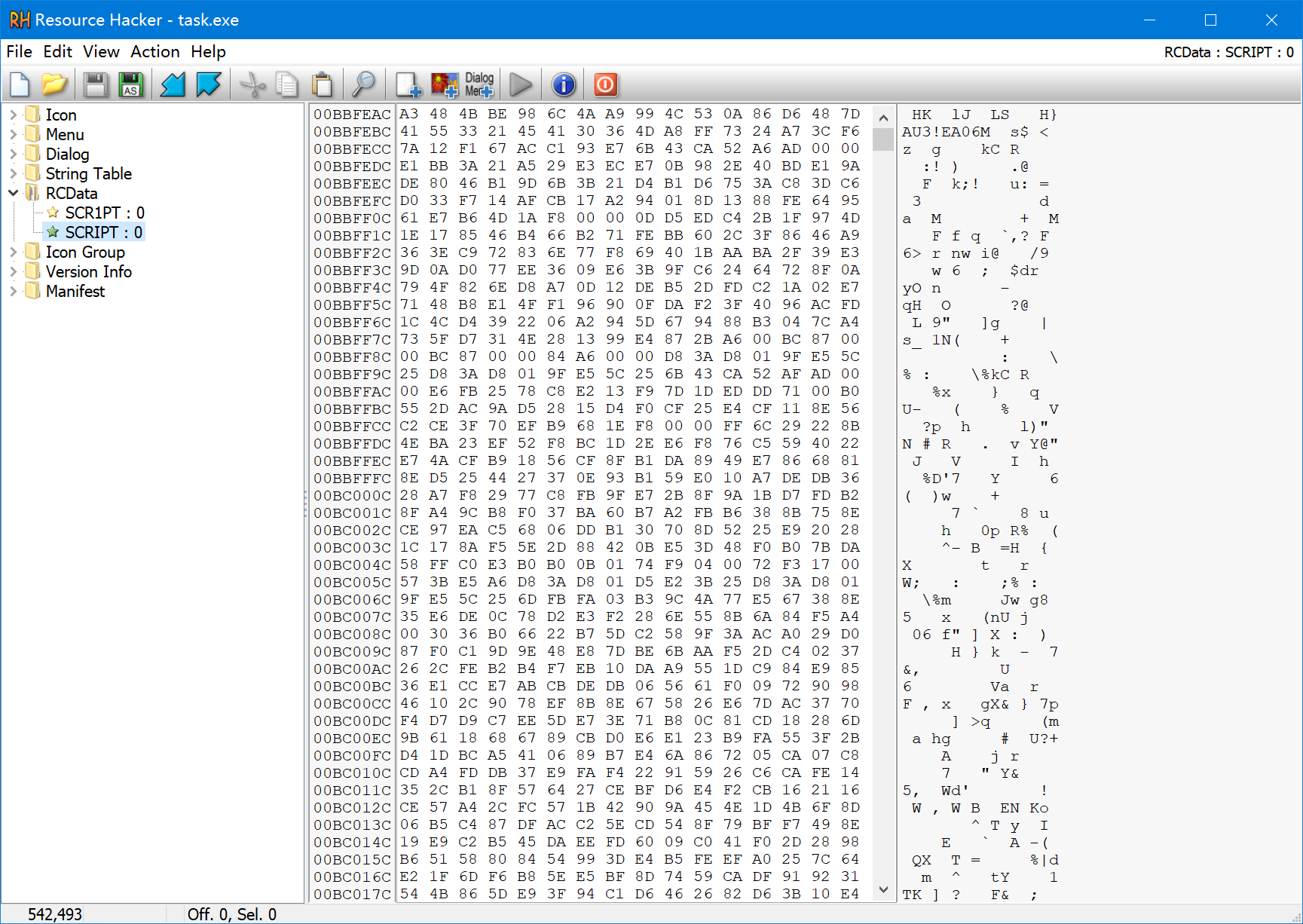Open the Action menu

[x=155, y=51]
